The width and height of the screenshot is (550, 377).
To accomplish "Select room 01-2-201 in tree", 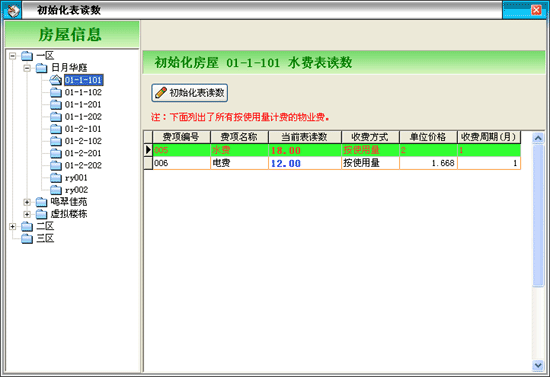I will 83,153.
